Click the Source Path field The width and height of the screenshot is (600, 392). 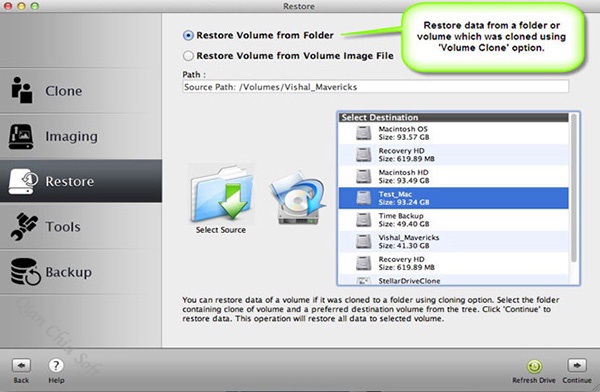tap(375, 87)
